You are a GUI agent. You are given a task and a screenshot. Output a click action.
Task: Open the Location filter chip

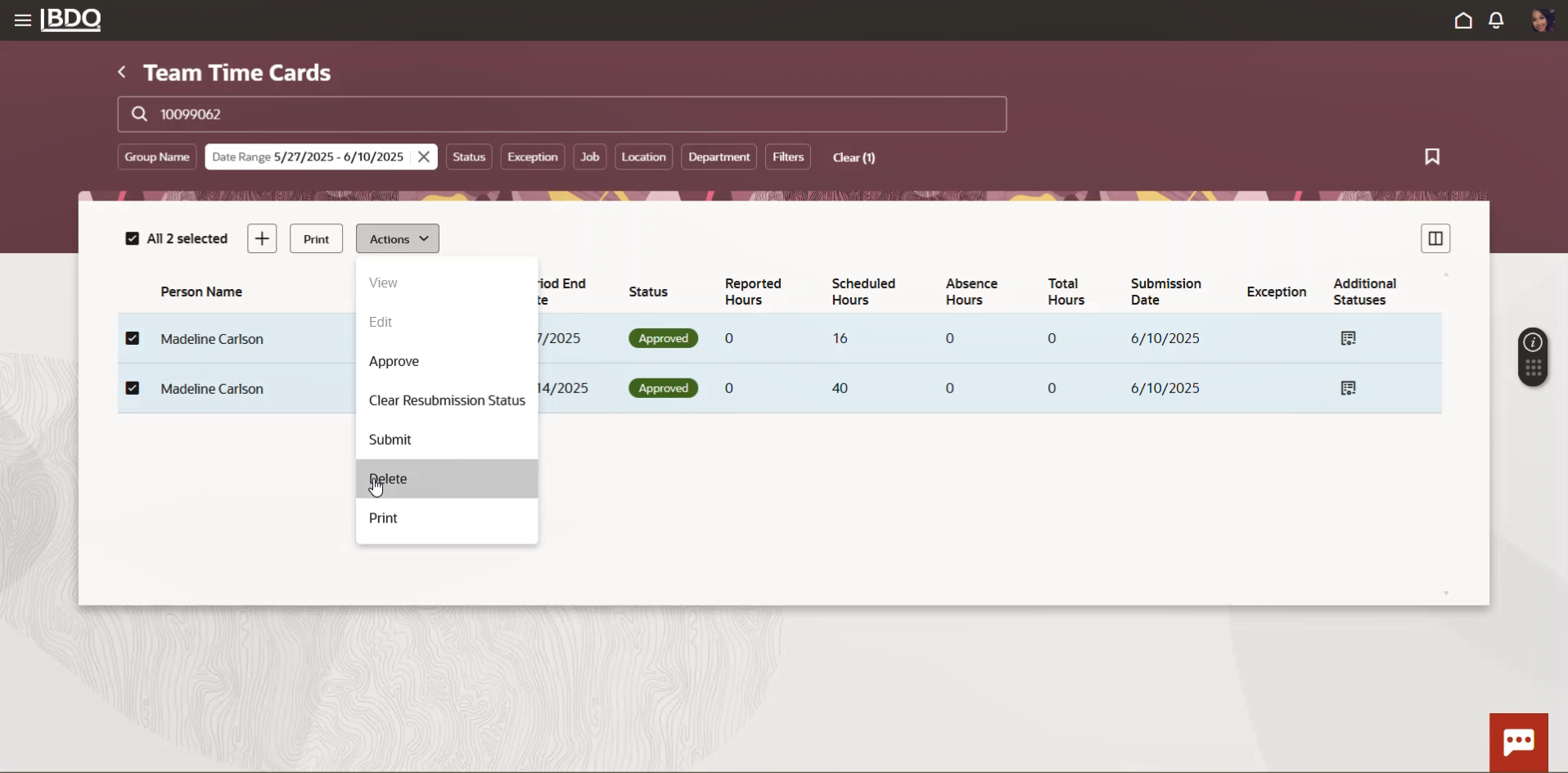[644, 157]
